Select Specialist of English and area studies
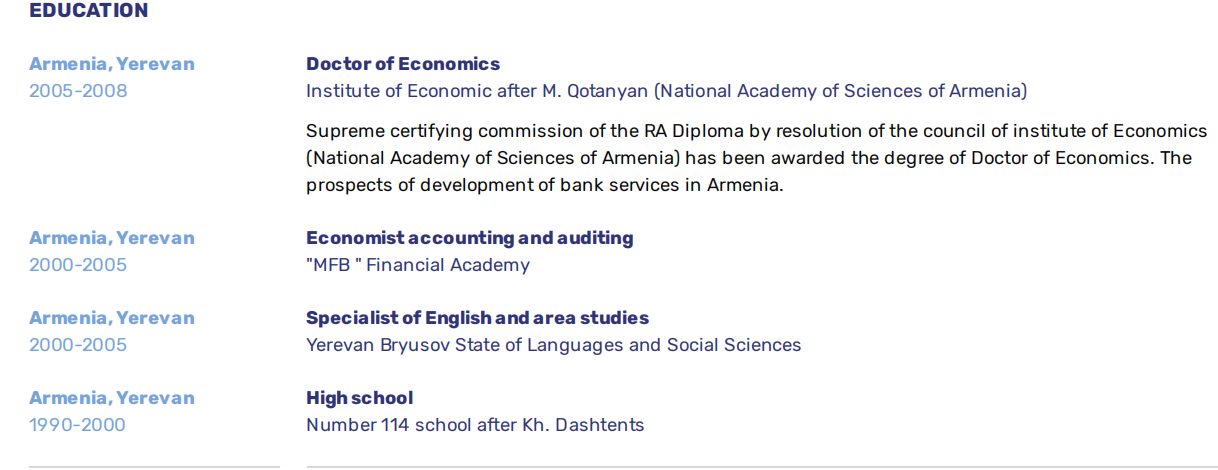Screen dimensions: 1218x470 coord(477,318)
